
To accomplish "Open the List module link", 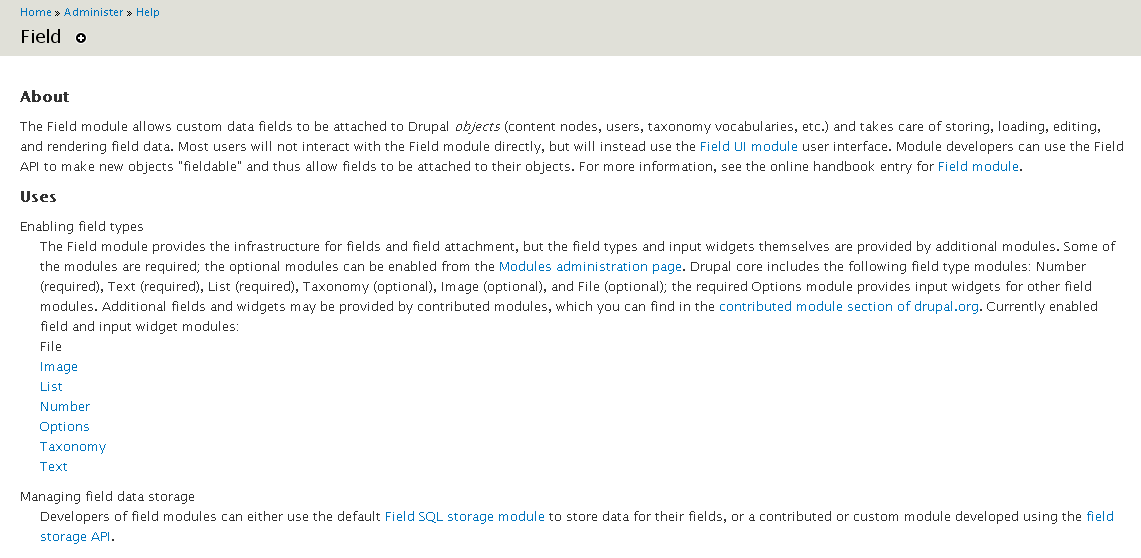I will 51,387.
